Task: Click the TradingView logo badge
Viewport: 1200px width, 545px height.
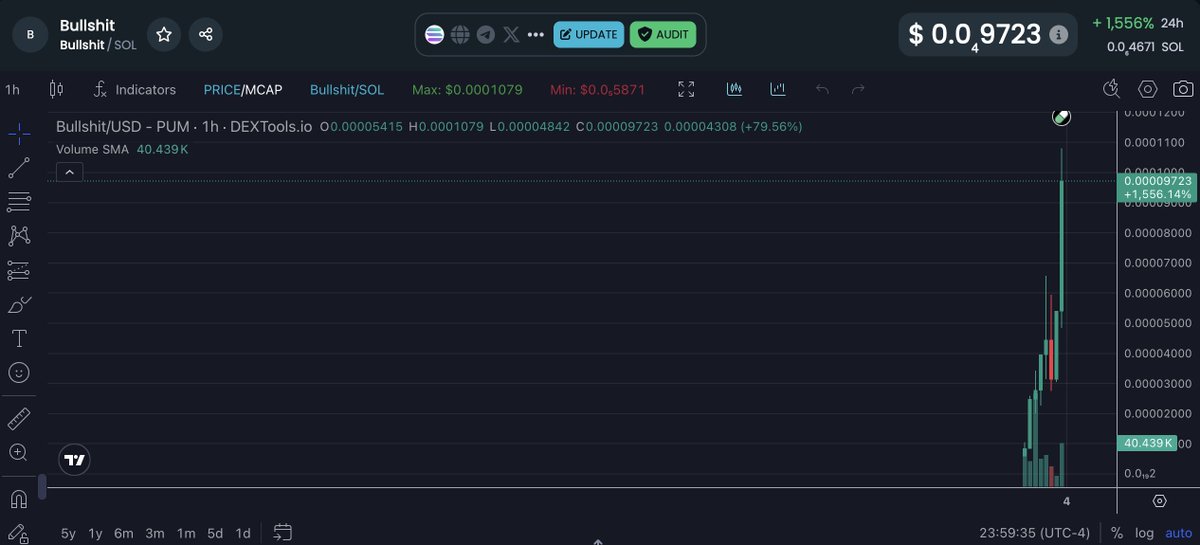Action: (x=74, y=460)
